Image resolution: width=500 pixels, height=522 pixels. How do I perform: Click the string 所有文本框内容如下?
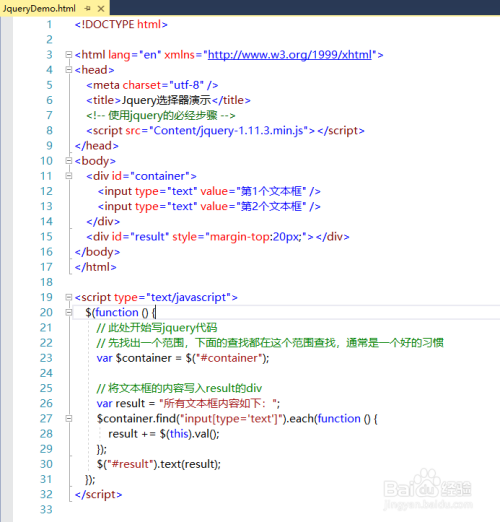pyautogui.click(x=218, y=403)
